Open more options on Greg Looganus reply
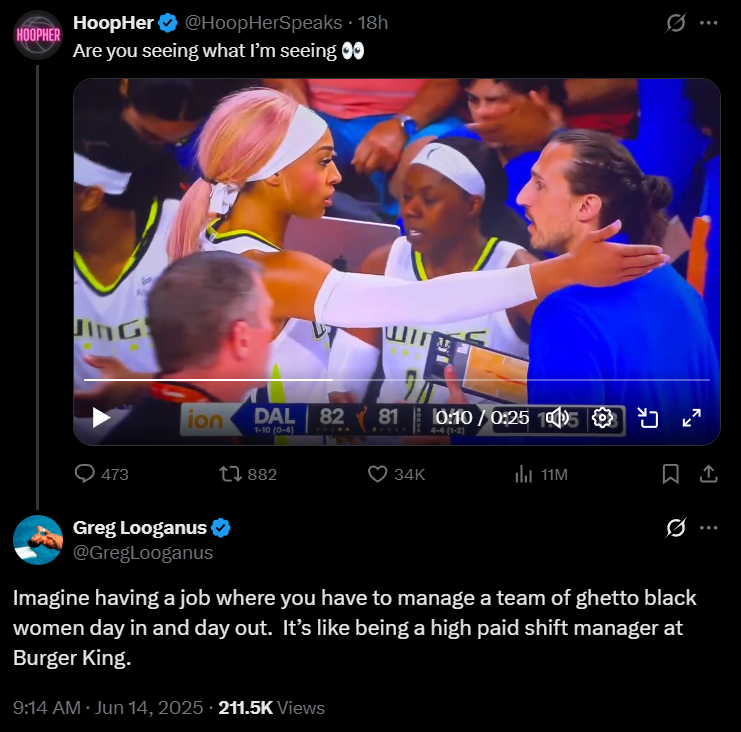The height and width of the screenshot is (732, 741). pyautogui.click(x=708, y=528)
